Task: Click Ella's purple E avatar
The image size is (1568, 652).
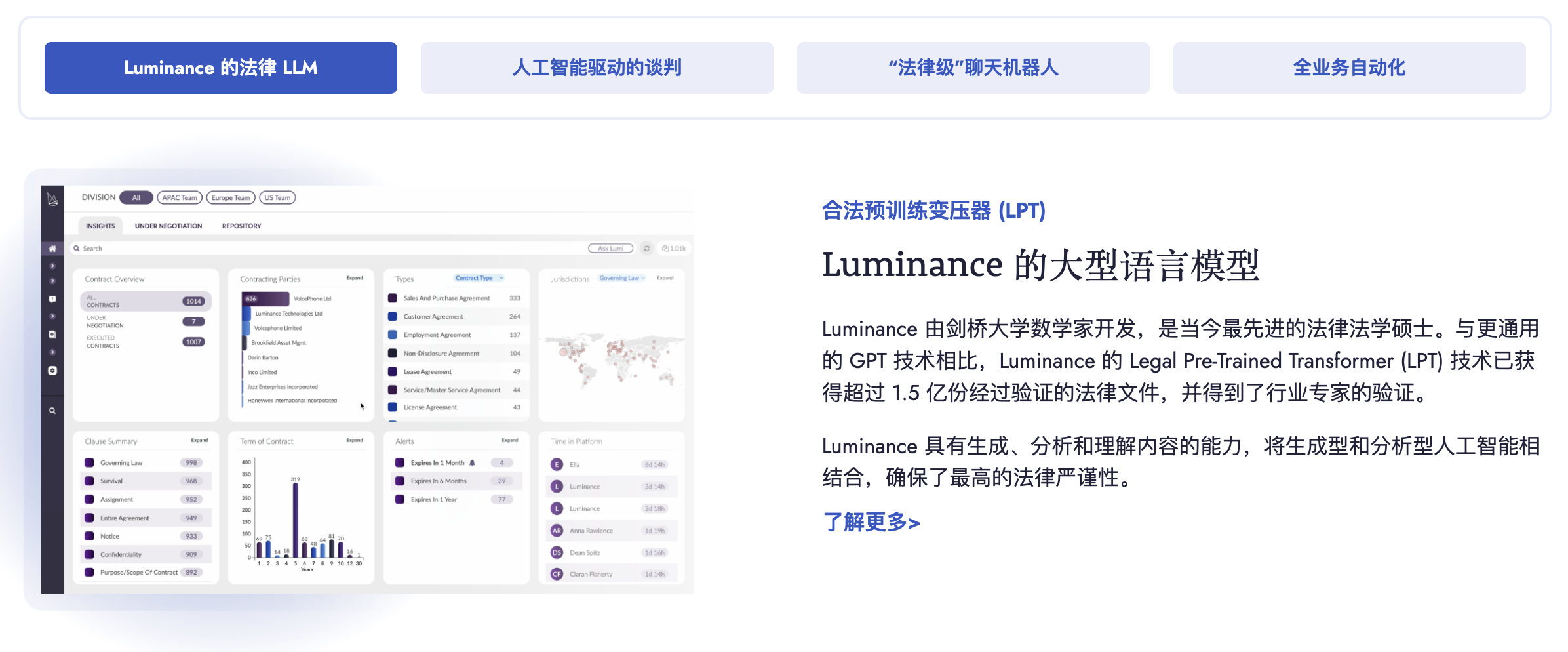Action: (x=557, y=464)
